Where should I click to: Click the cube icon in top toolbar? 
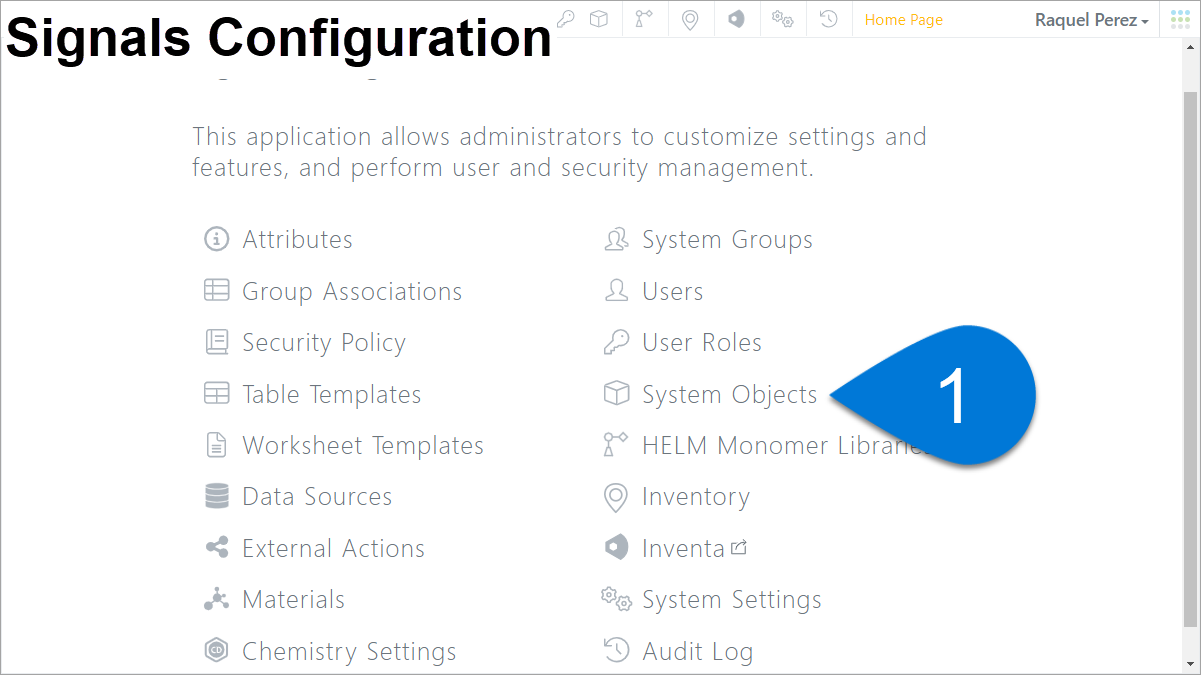tap(599, 19)
